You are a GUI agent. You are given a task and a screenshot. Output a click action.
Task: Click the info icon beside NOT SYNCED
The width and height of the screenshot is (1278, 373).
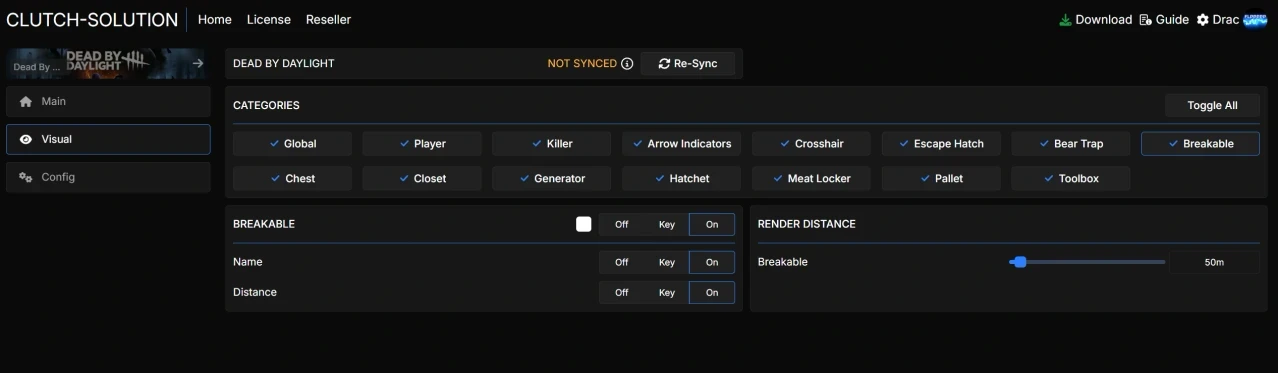[x=627, y=64]
